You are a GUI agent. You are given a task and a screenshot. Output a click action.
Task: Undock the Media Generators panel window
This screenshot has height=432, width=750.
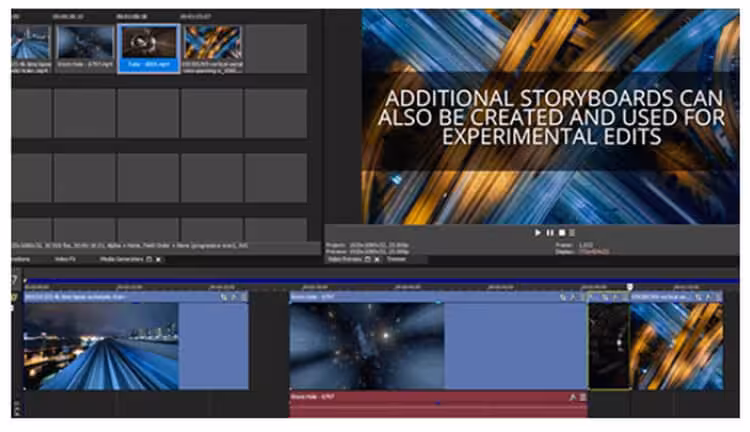(x=149, y=259)
